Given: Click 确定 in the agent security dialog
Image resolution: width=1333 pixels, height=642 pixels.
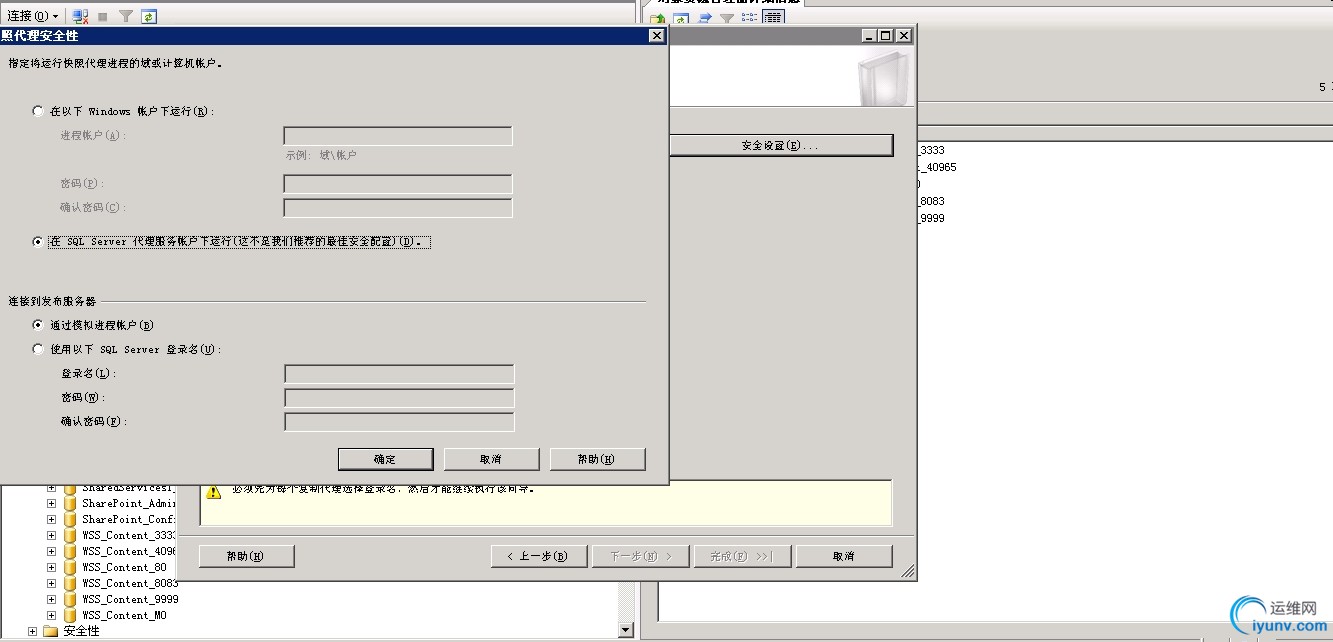Looking at the screenshot, I should click(385, 459).
